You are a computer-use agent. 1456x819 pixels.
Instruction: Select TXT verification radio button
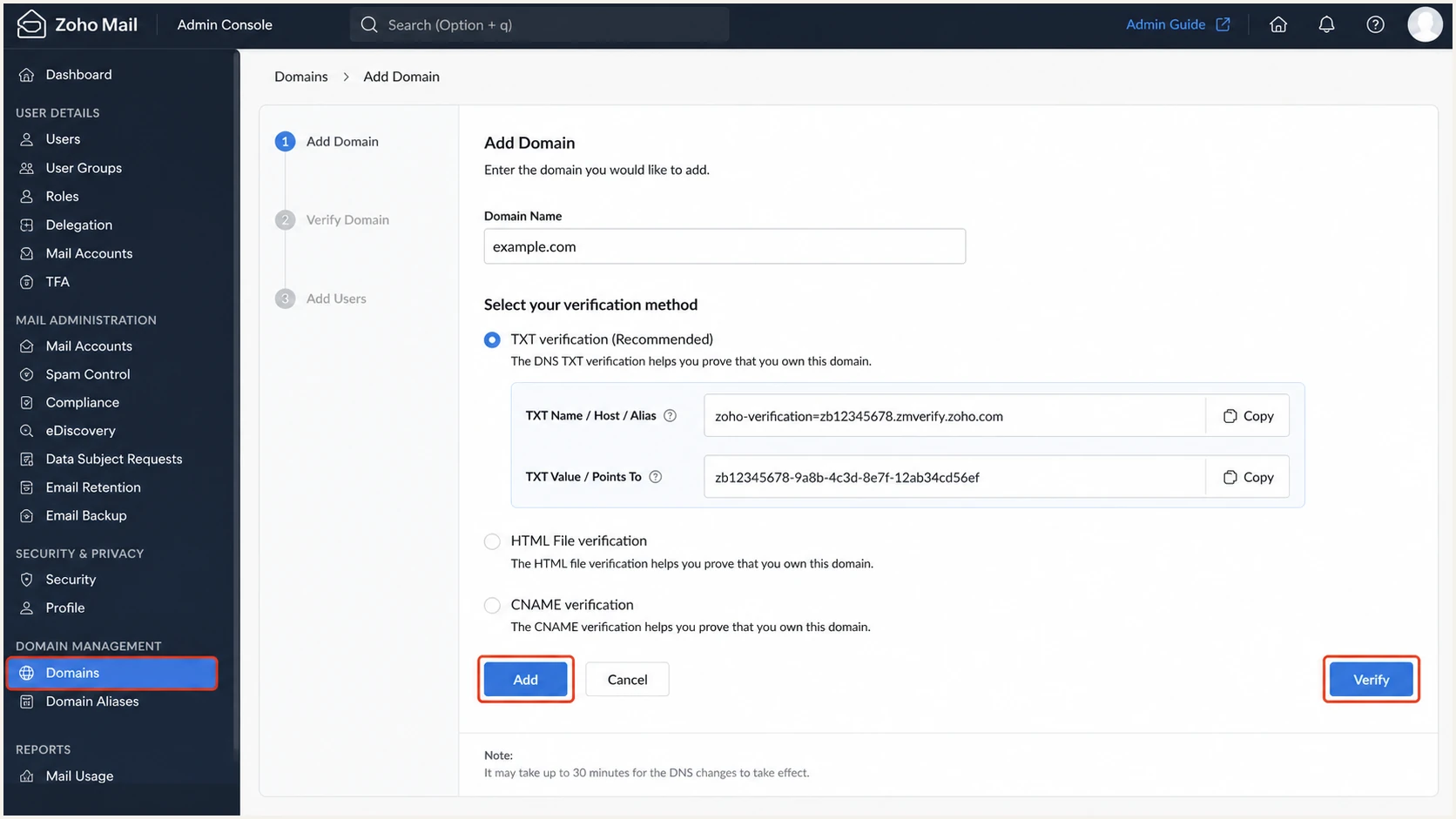point(492,339)
